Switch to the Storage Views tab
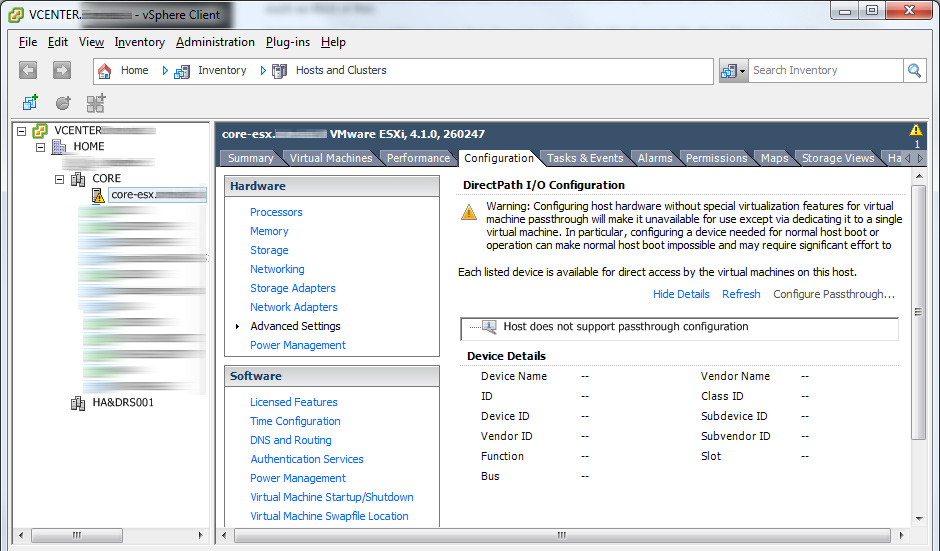 click(x=838, y=158)
